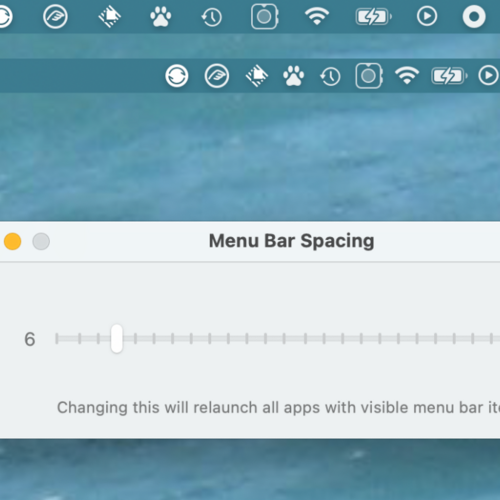Open the Wi-Fi menu in the wide-spaced menu bar

pyautogui.click(x=317, y=16)
